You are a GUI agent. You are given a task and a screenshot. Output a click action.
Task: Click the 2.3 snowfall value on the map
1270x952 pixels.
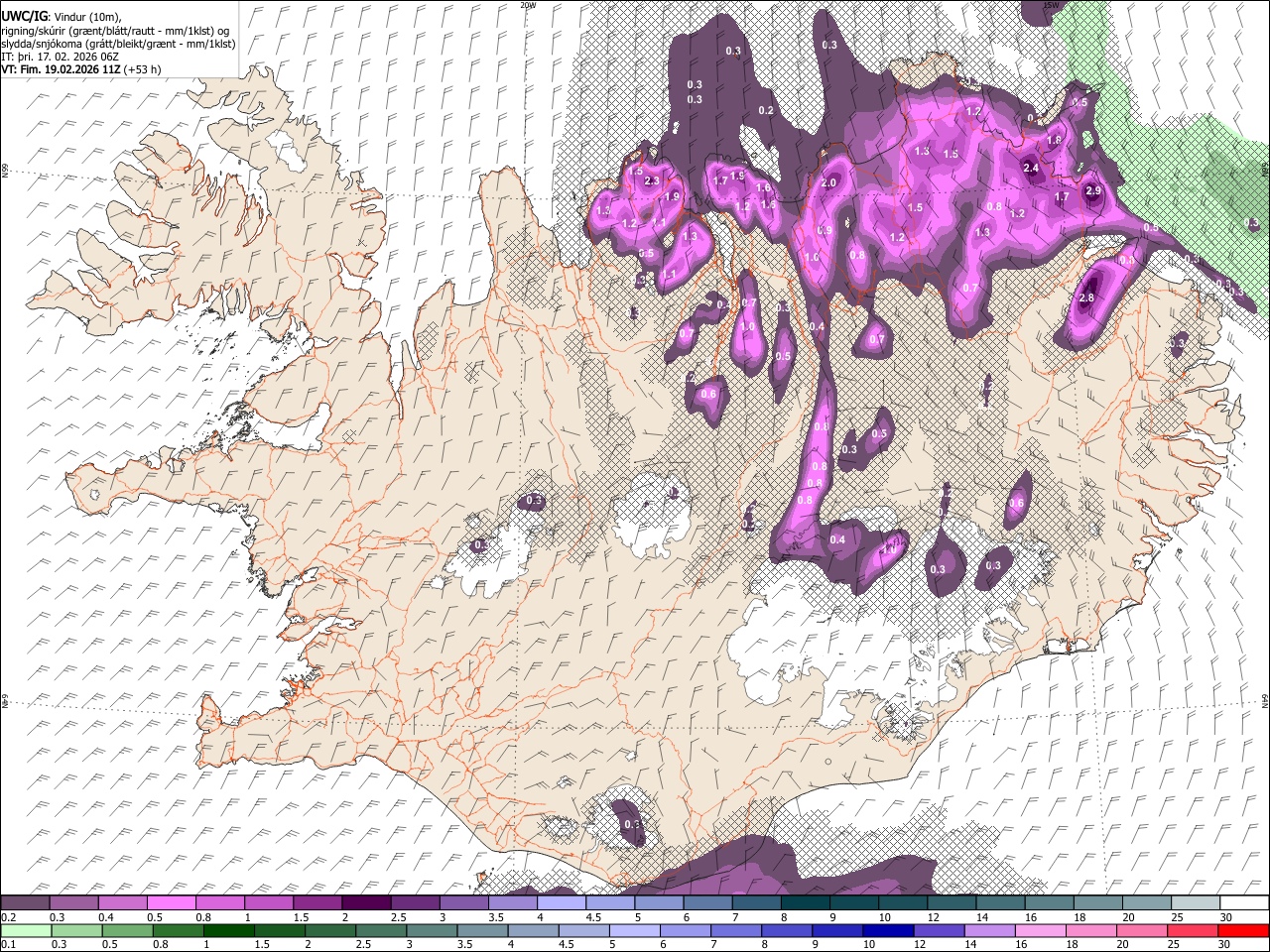pyautogui.click(x=652, y=181)
